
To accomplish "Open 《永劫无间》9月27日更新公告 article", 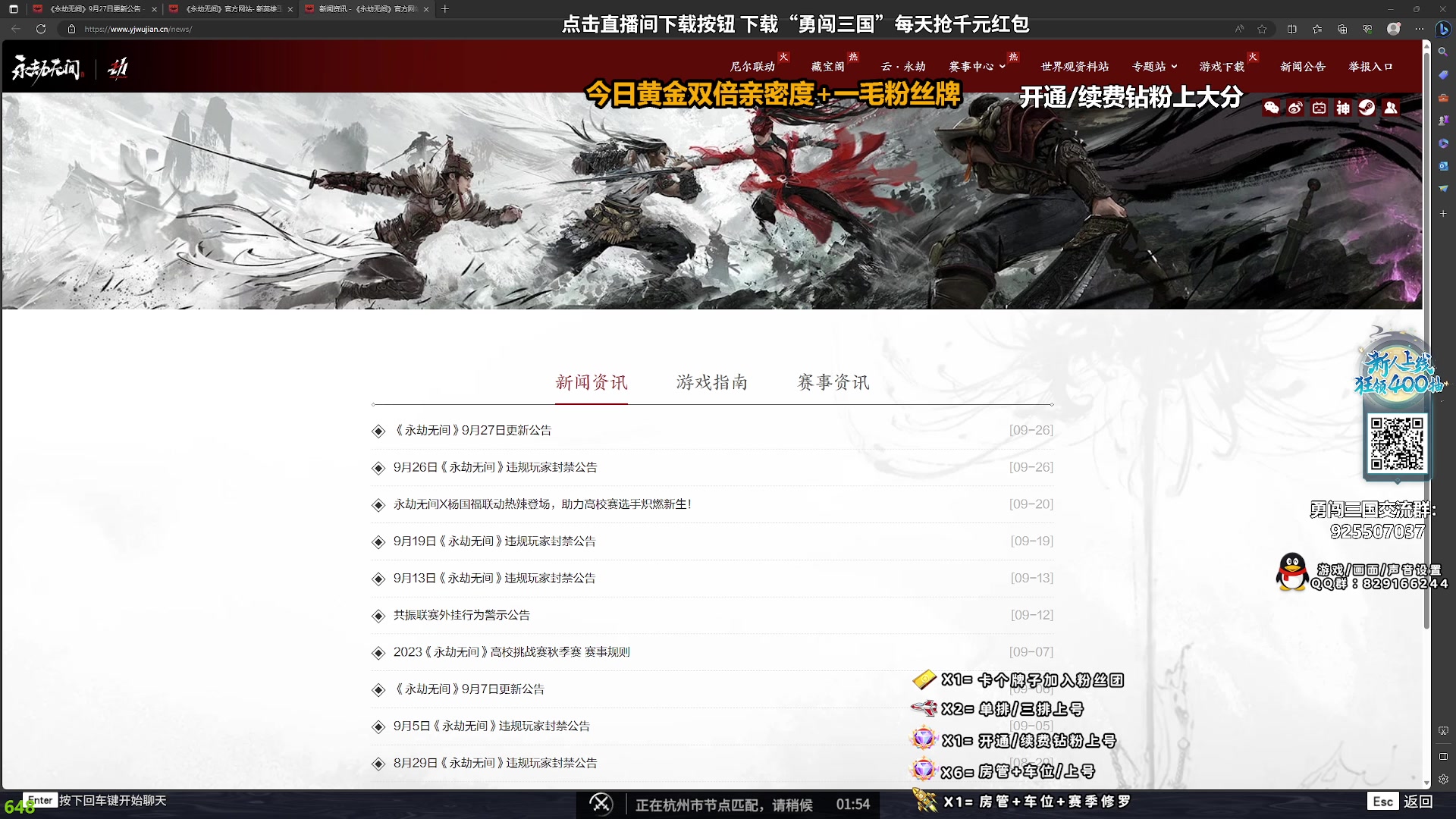I will pos(472,430).
